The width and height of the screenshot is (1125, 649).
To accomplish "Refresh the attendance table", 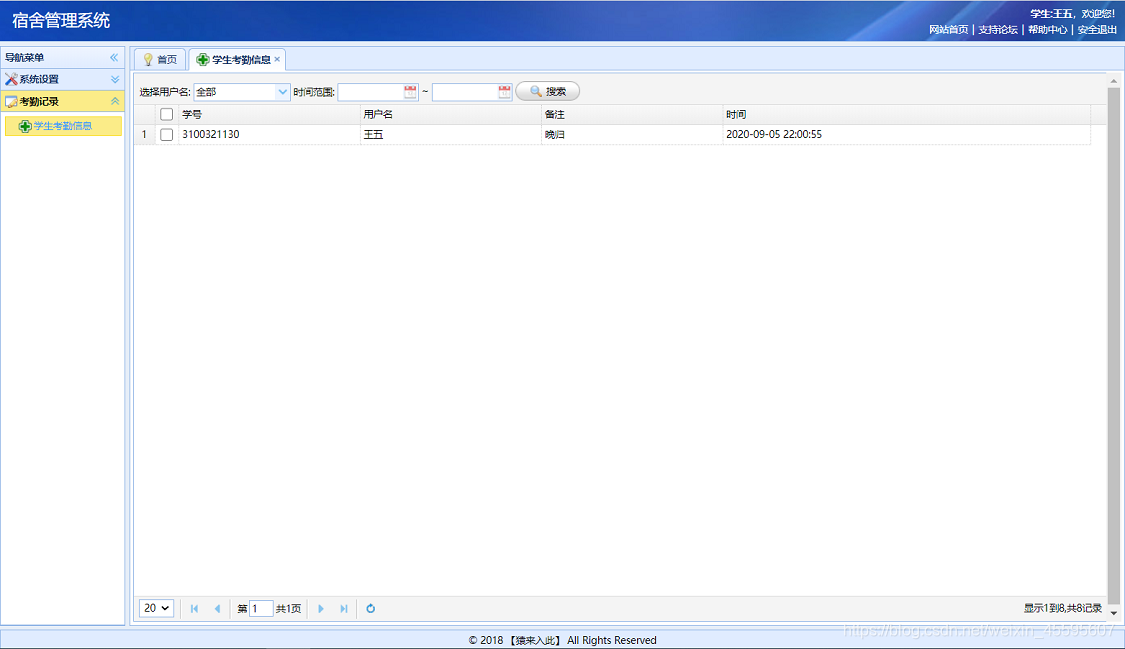I will point(371,609).
